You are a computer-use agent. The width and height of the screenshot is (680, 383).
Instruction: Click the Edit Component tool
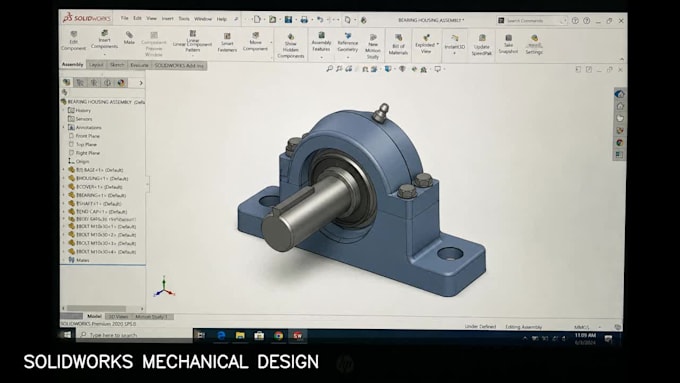click(x=73, y=41)
